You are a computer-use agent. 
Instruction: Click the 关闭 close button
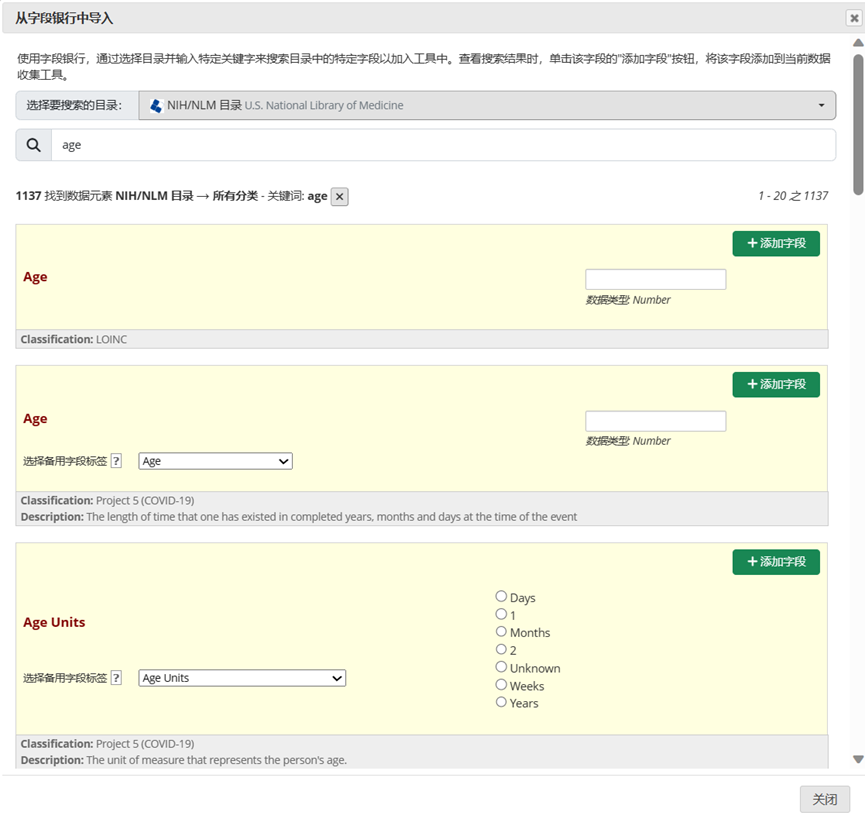(x=825, y=799)
